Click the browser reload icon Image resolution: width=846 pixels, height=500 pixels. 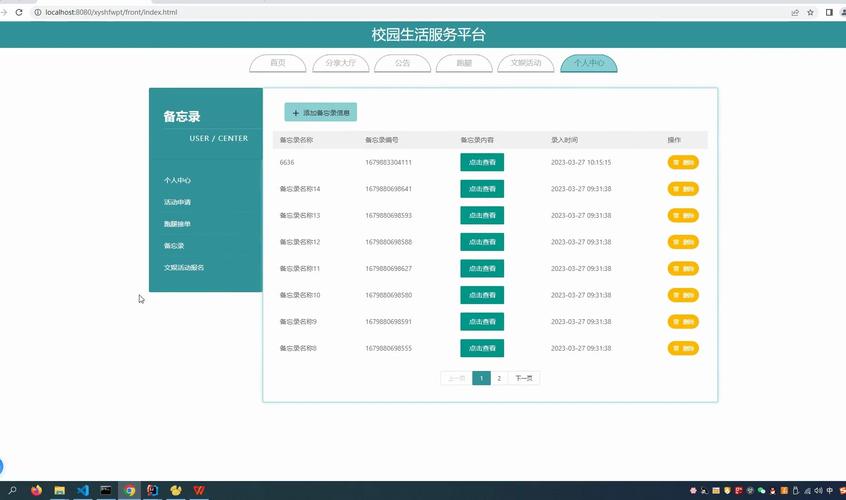19,12
